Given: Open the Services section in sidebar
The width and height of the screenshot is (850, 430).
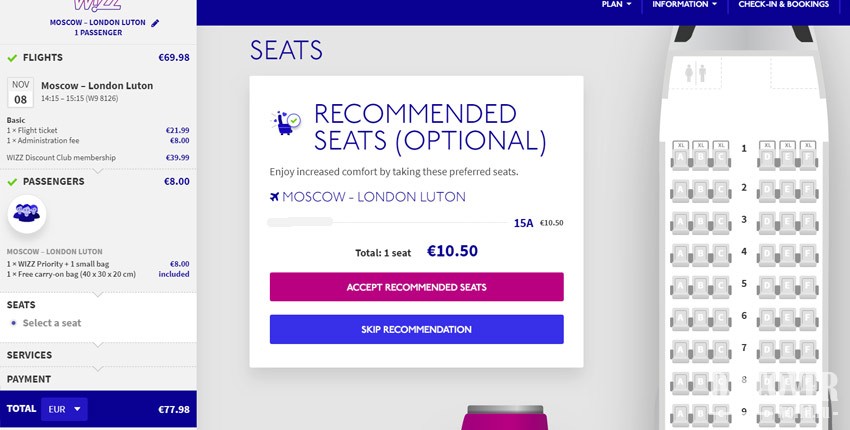Looking at the screenshot, I should pos(30,355).
